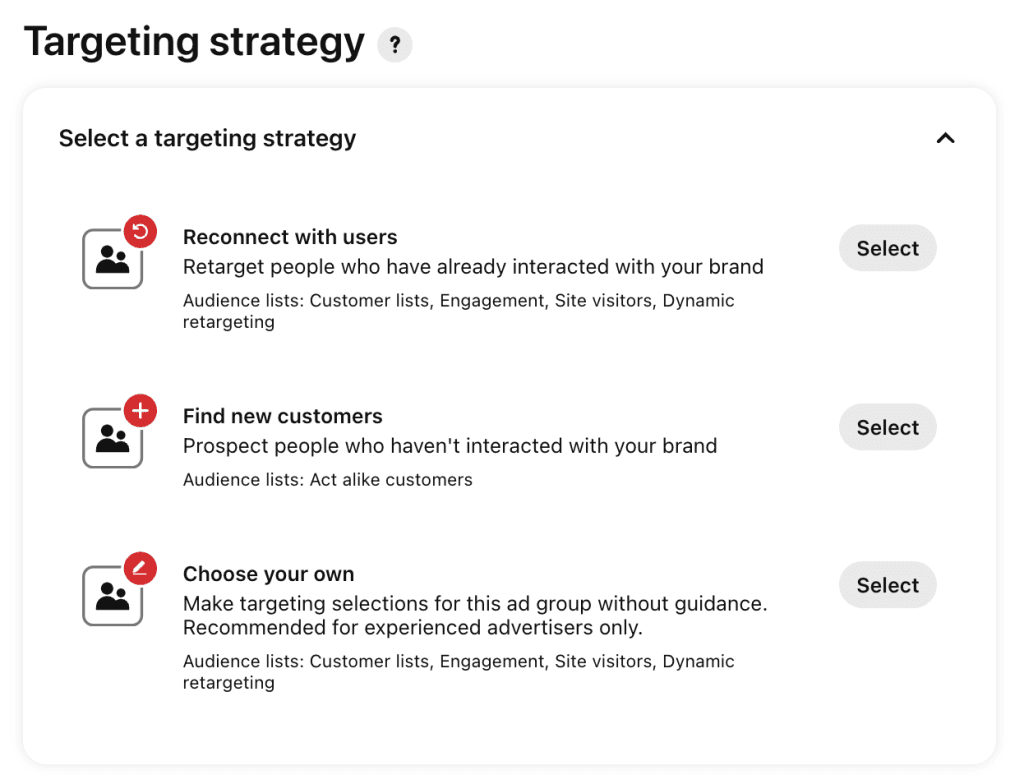Collapse the targeting strategy section chevron
The width and height of the screenshot is (1024, 784).
[x=945, y=138]
